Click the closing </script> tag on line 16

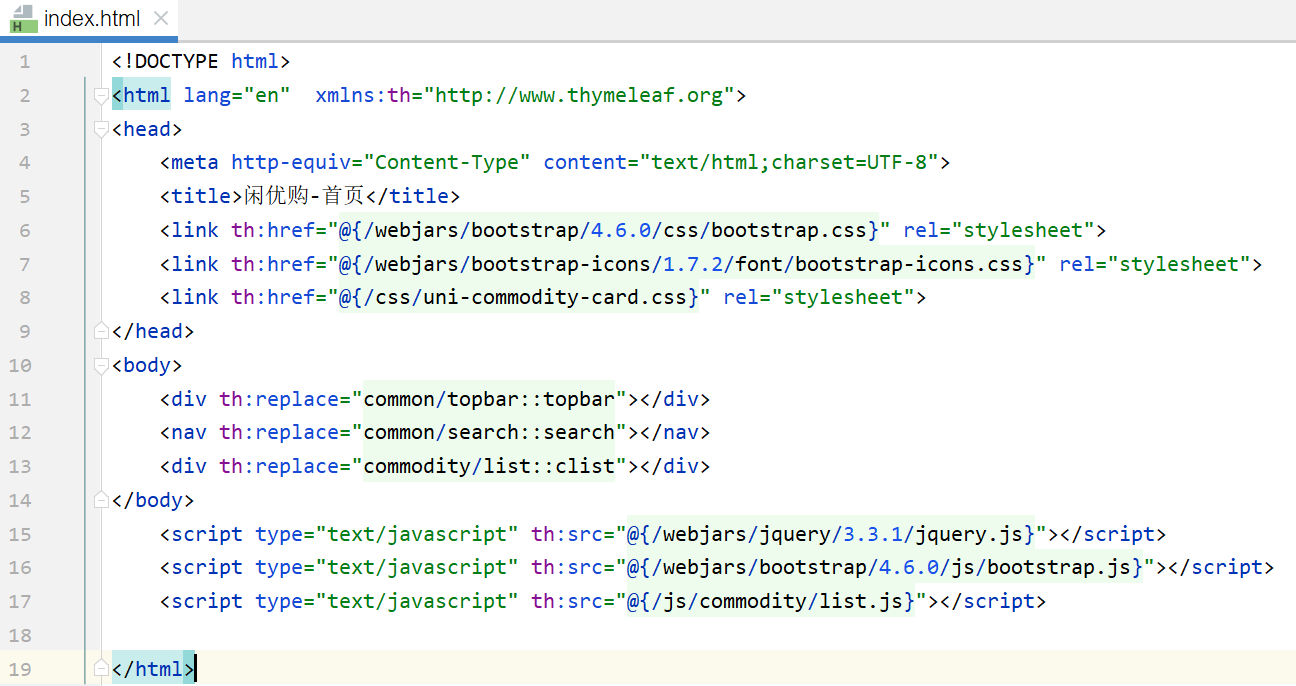(x=1221, y=567)
